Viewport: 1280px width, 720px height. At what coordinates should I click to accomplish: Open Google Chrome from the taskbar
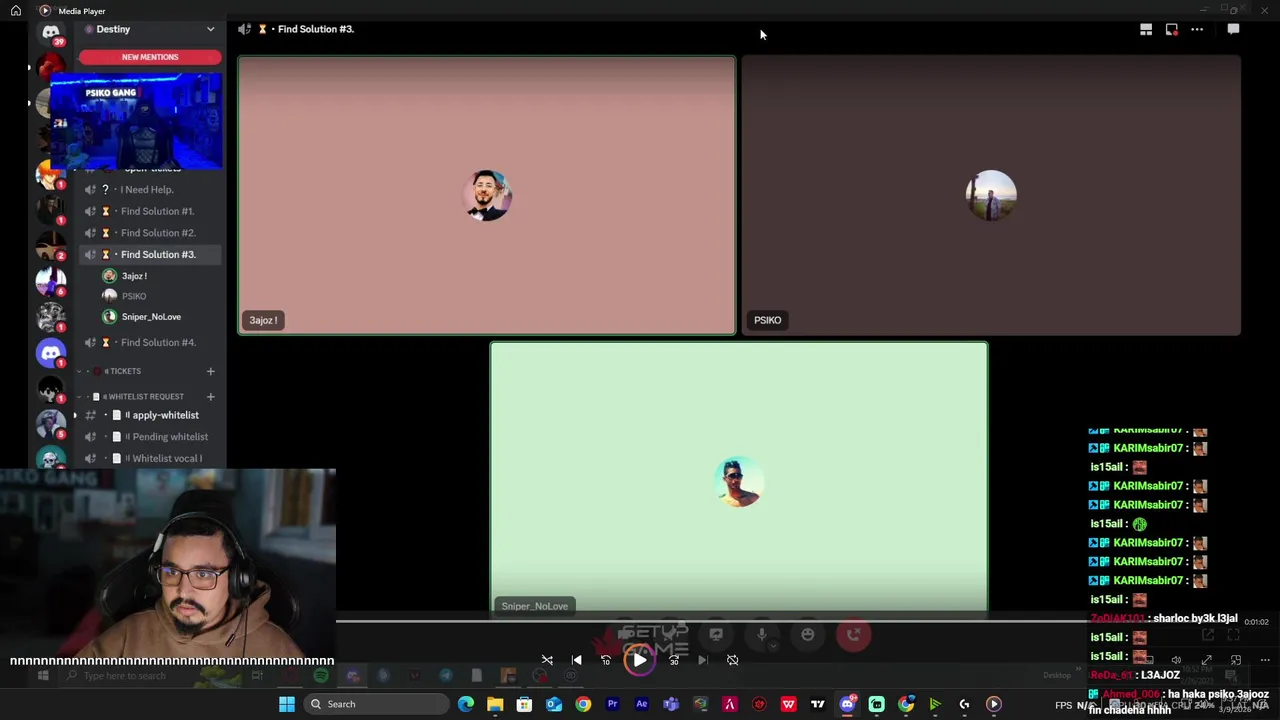point(583,704)
